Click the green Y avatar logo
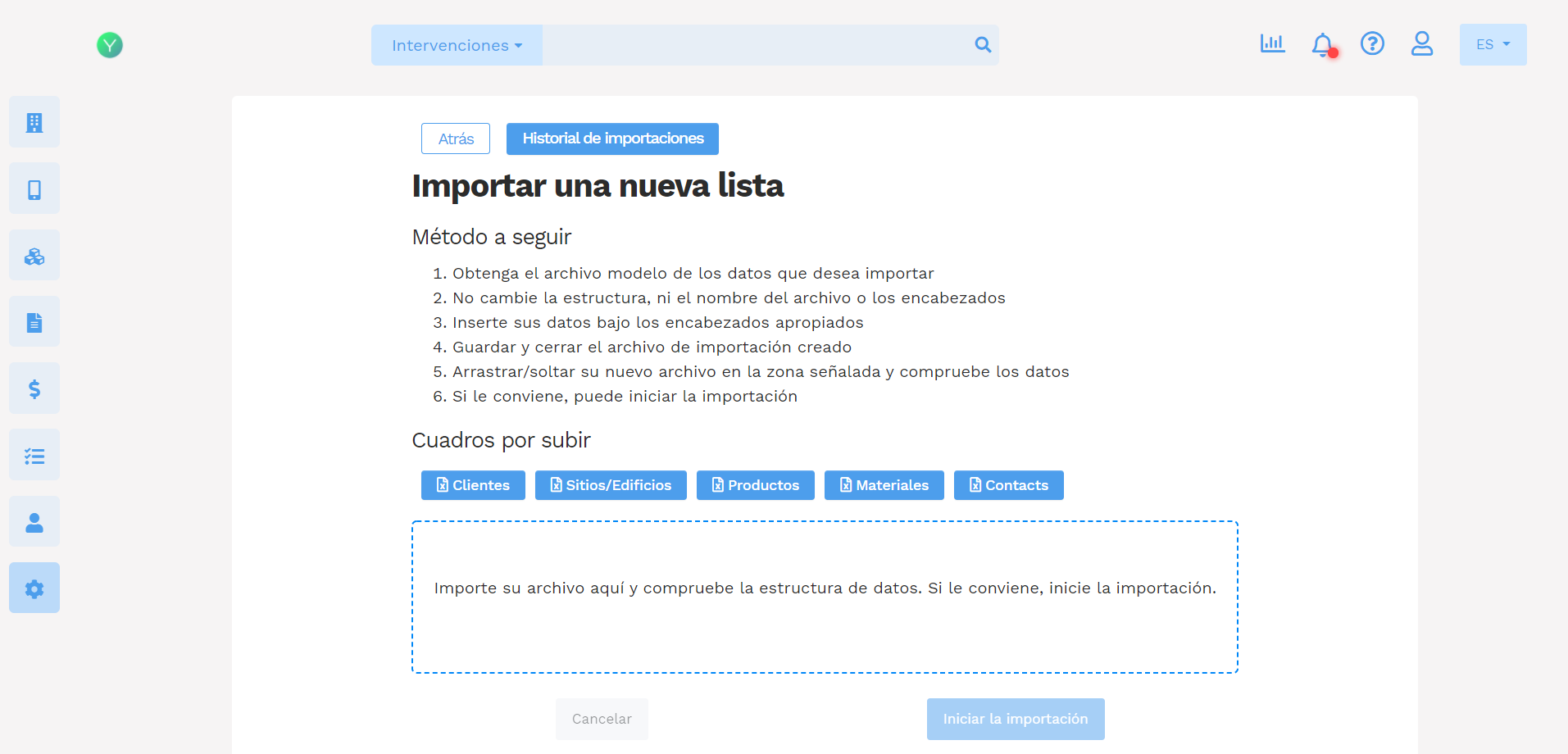 [109, 45]
